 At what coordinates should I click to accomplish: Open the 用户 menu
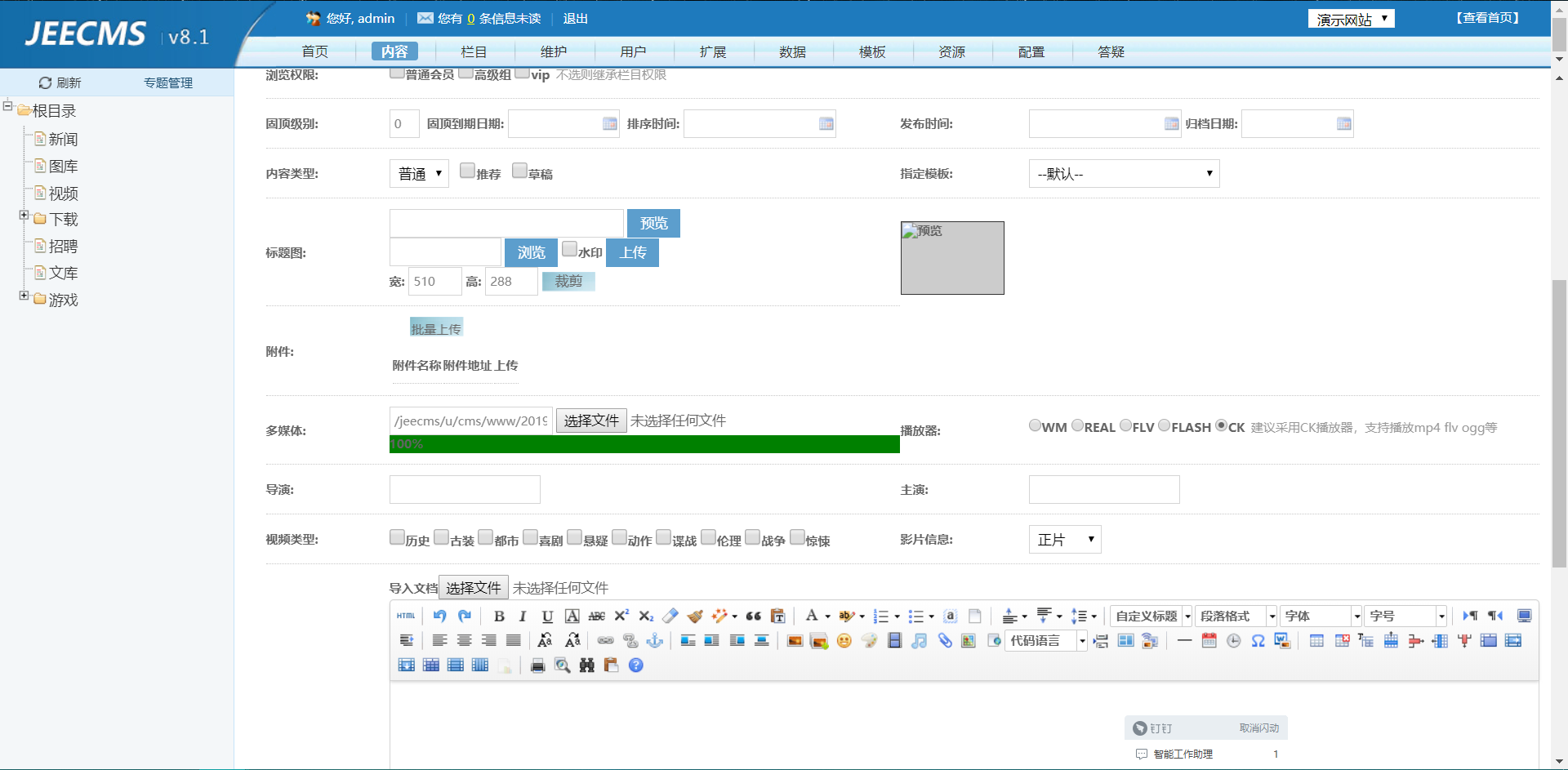[633, 51]
